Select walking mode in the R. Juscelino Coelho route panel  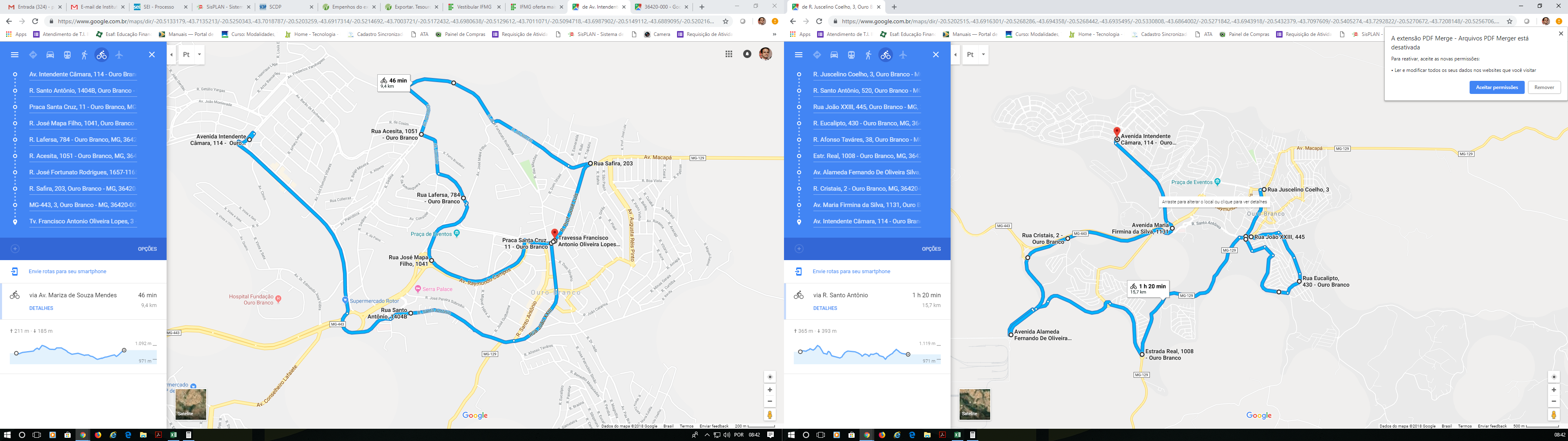coord(868,55)
